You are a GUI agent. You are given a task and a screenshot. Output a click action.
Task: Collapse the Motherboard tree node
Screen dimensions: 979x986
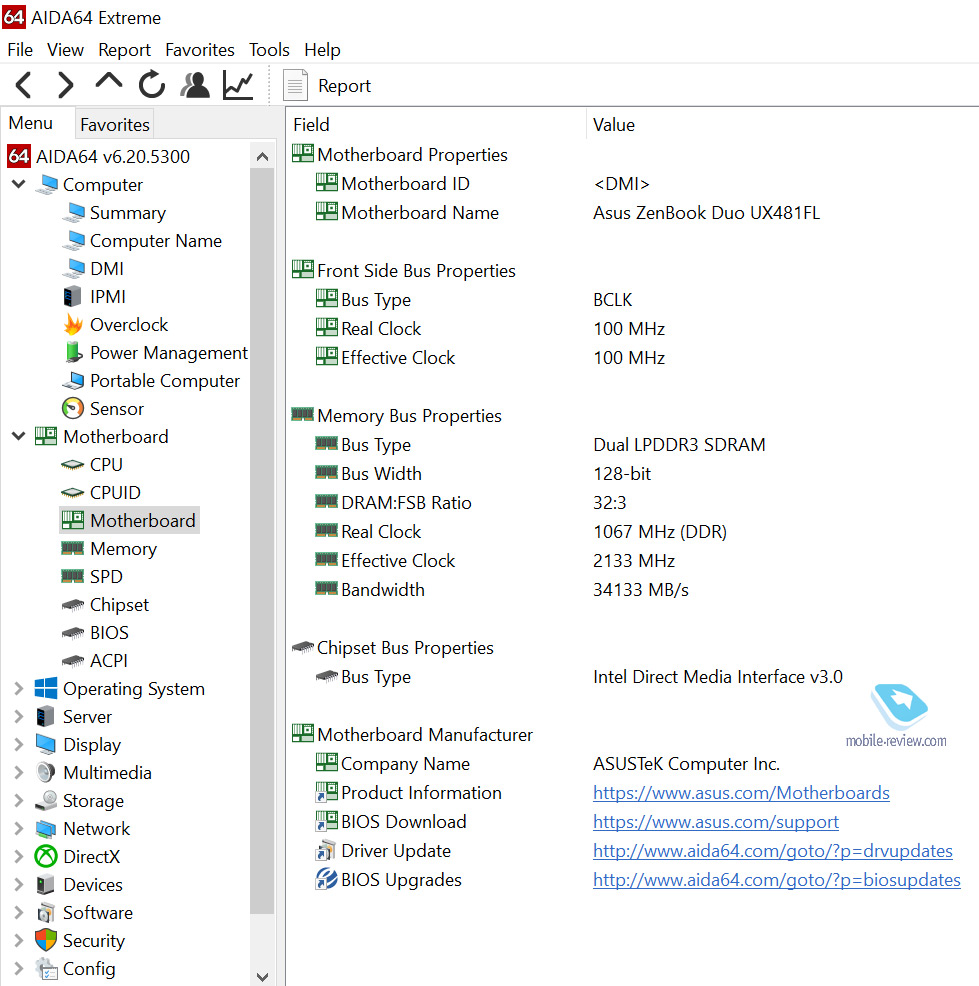click(19, 436)
